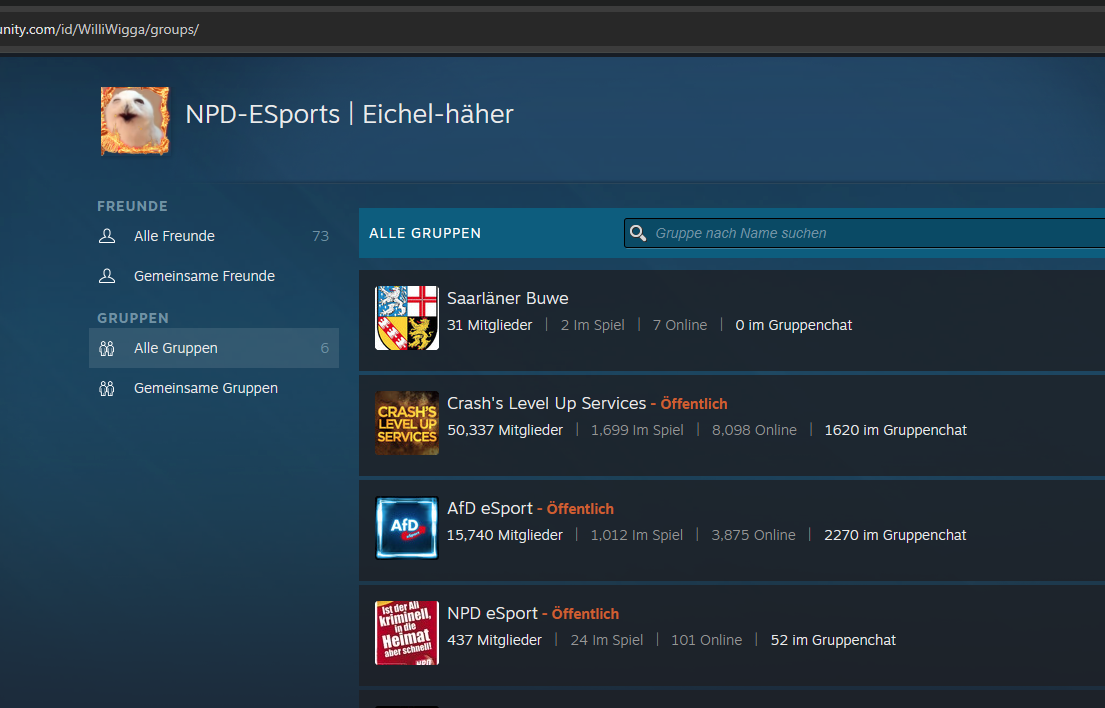Open the Crash's Level Up Services name link
1105x708 pixels.
point(546,403)
